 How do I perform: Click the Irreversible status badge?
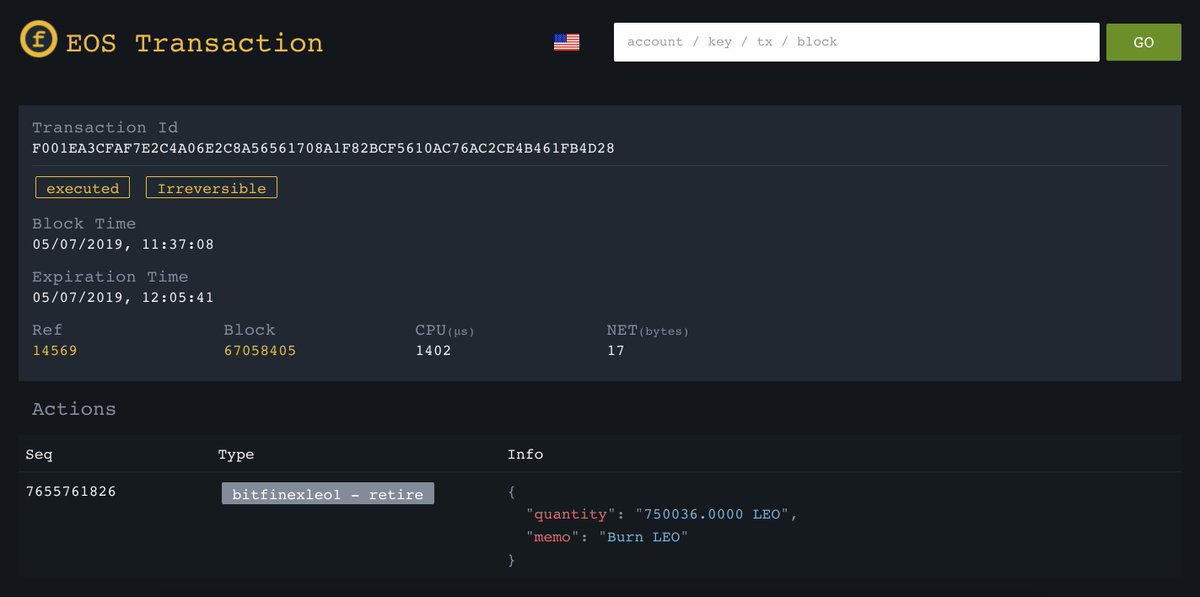pos(212,188)
